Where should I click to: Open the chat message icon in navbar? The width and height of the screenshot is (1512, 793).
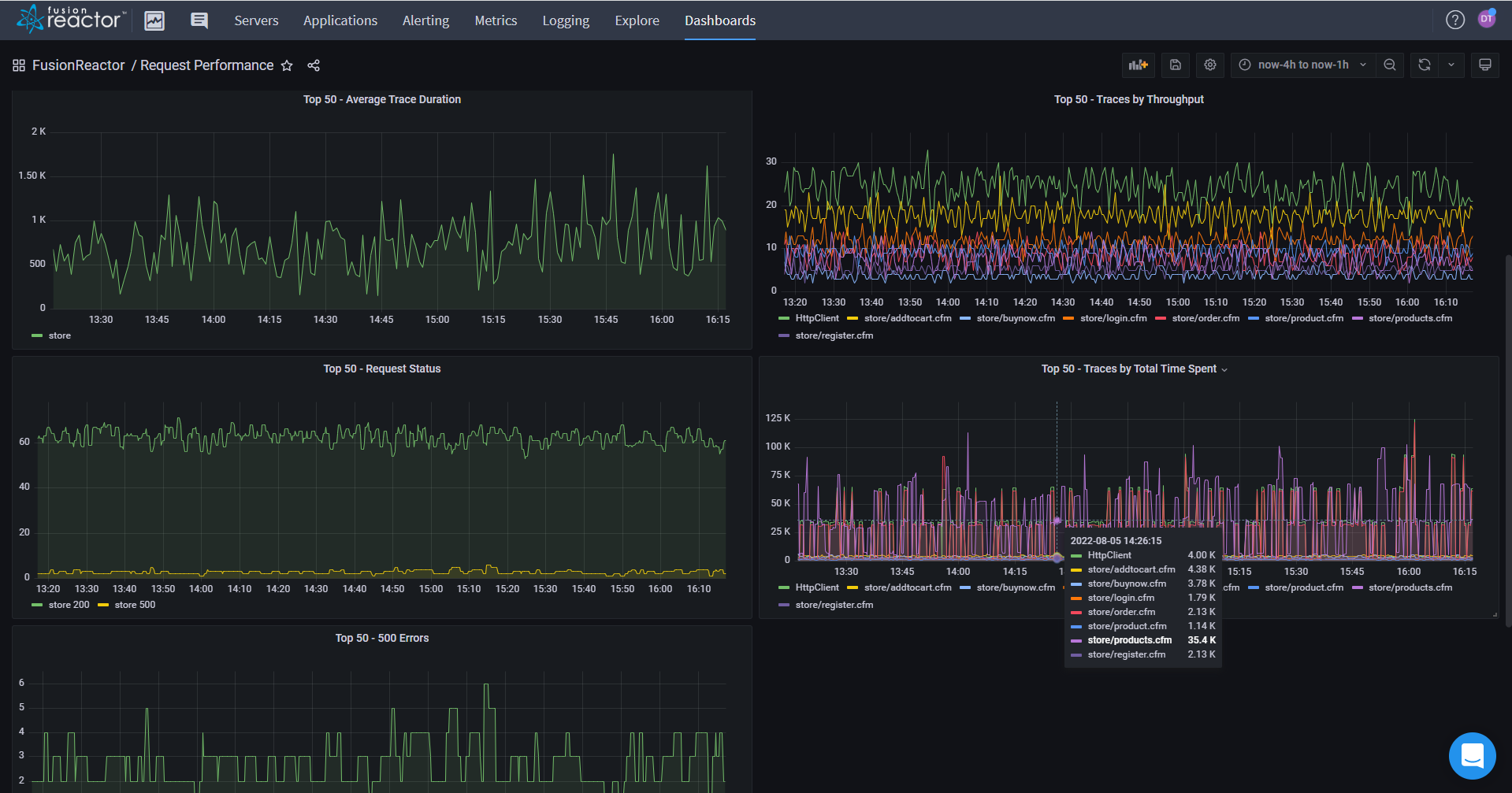(199, 20)
